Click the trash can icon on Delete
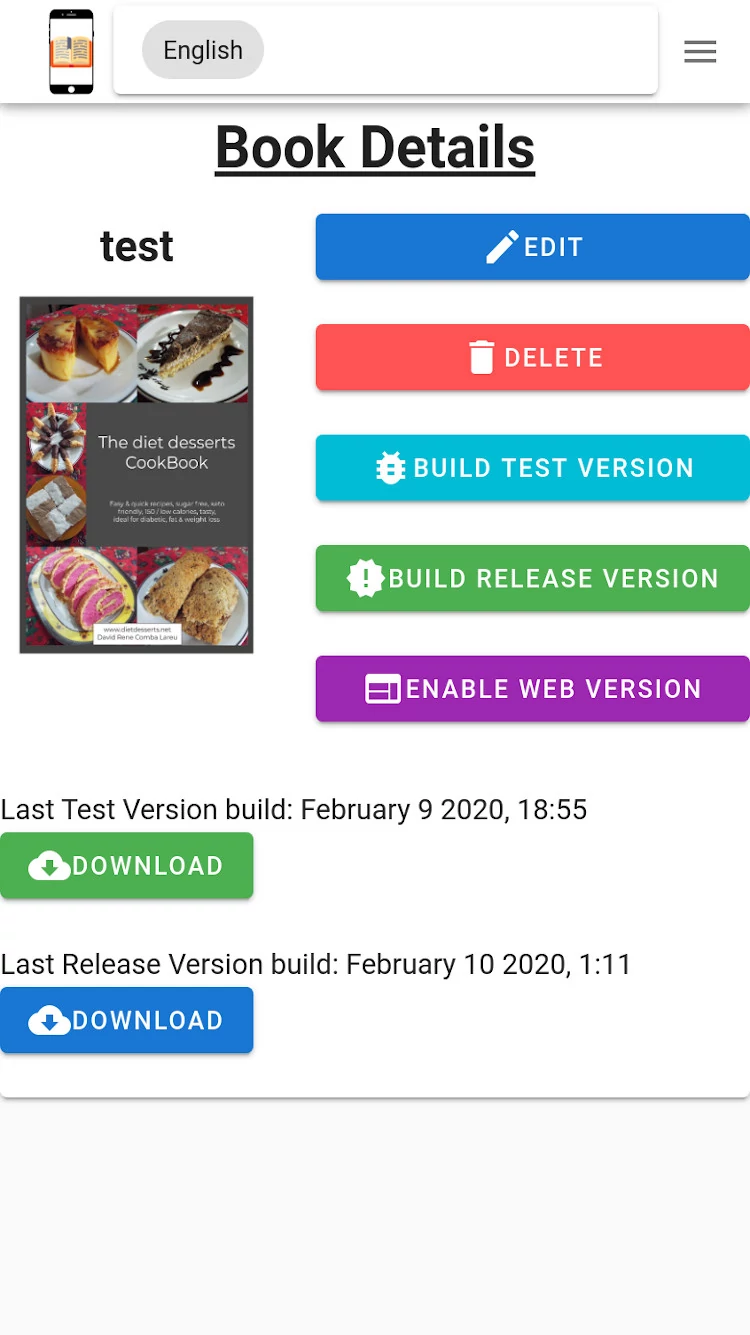This screenshot has width=750, height=1335. point(482,357)
